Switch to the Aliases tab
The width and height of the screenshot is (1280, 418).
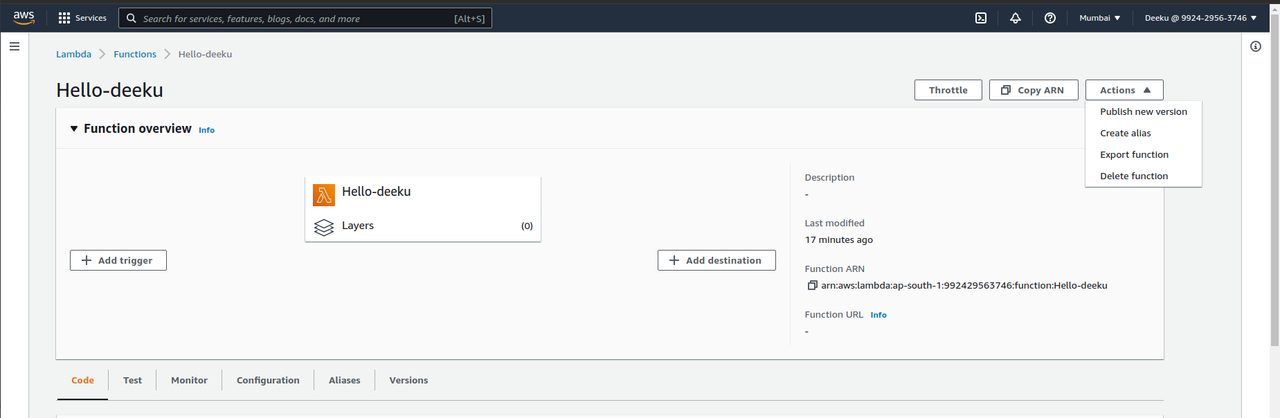click(344, 381)
